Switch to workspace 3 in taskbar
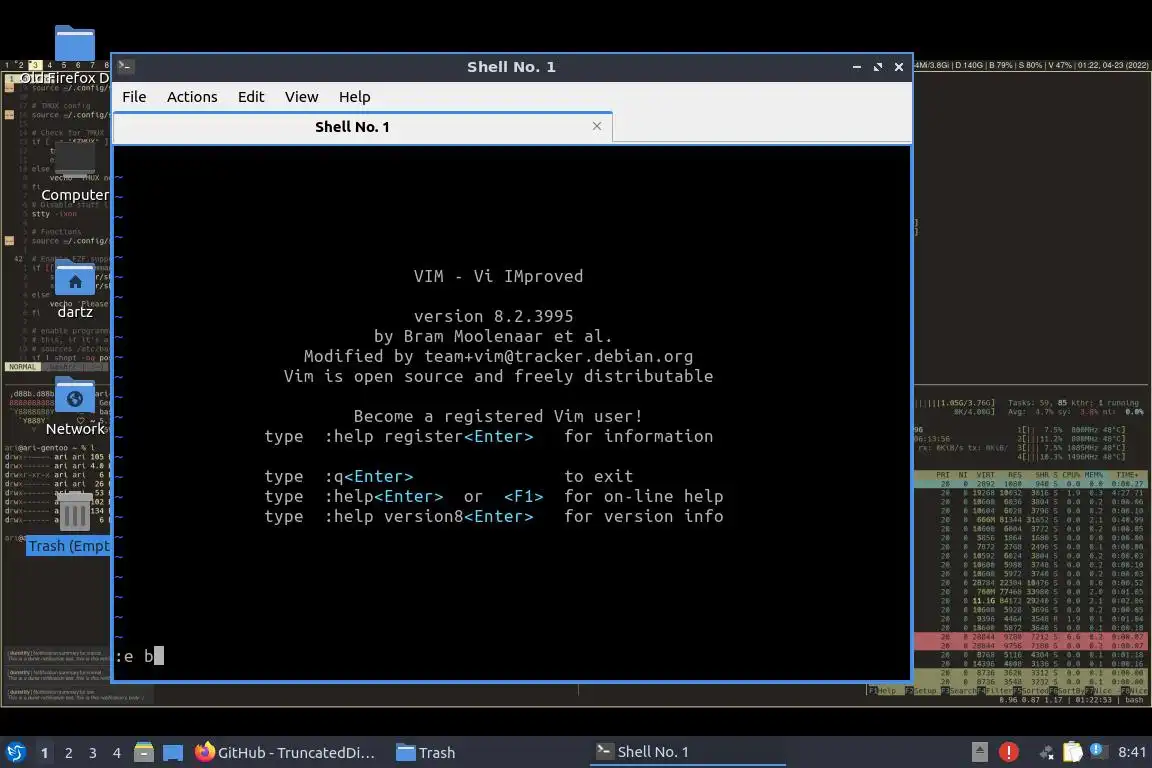The image size is (1152, 768). (x=93, y=753)
